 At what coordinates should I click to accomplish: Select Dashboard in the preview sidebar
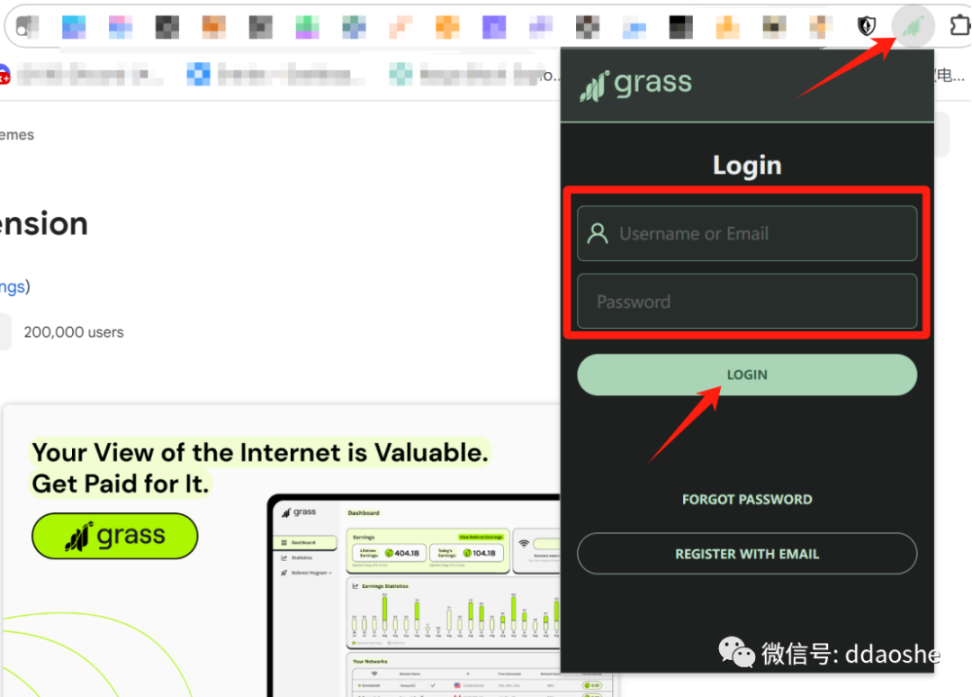pyautogui.click(x=302, y=543)
